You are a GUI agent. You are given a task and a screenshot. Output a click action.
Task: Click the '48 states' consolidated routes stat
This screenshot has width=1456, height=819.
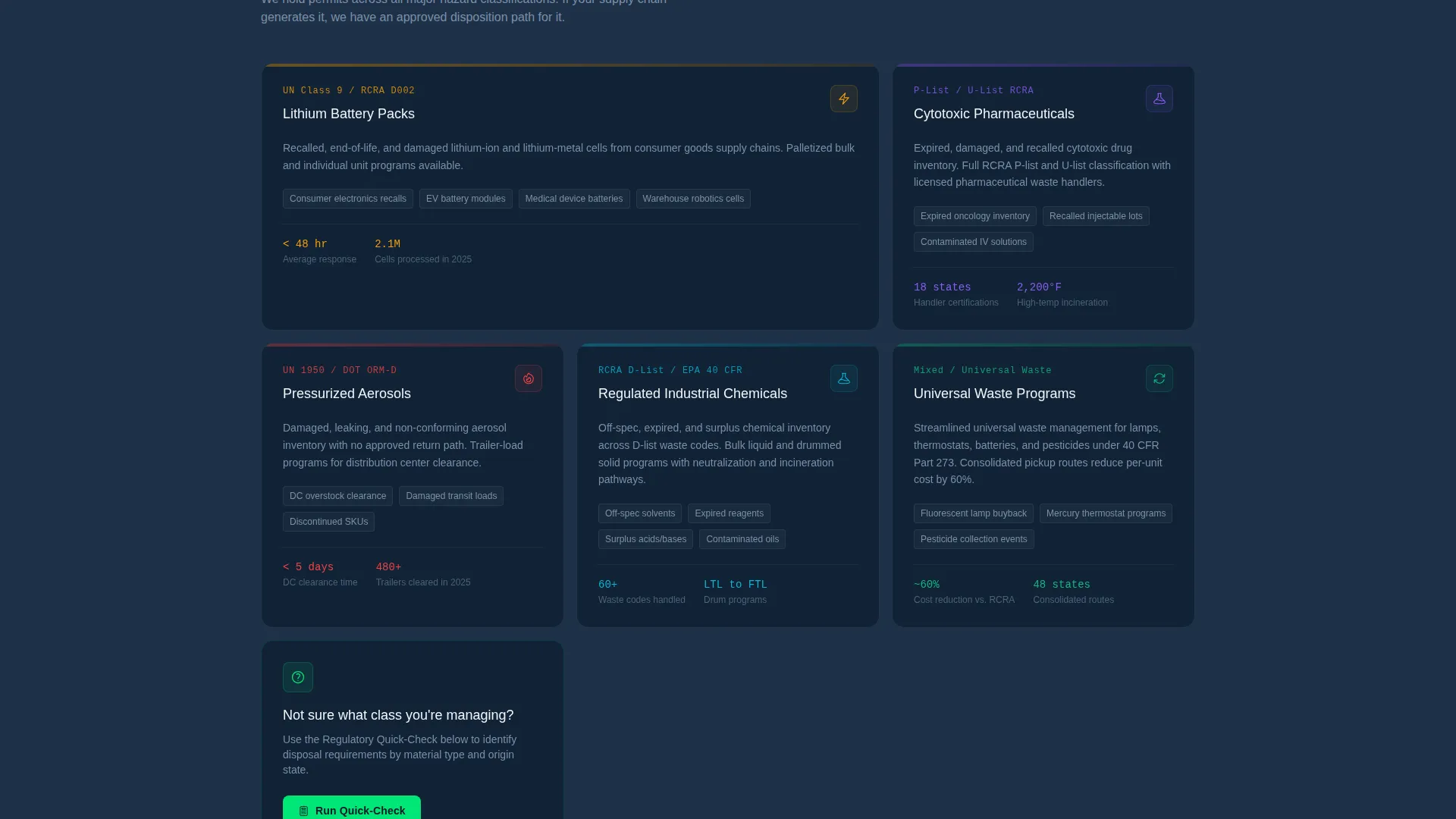[1062, 585]
